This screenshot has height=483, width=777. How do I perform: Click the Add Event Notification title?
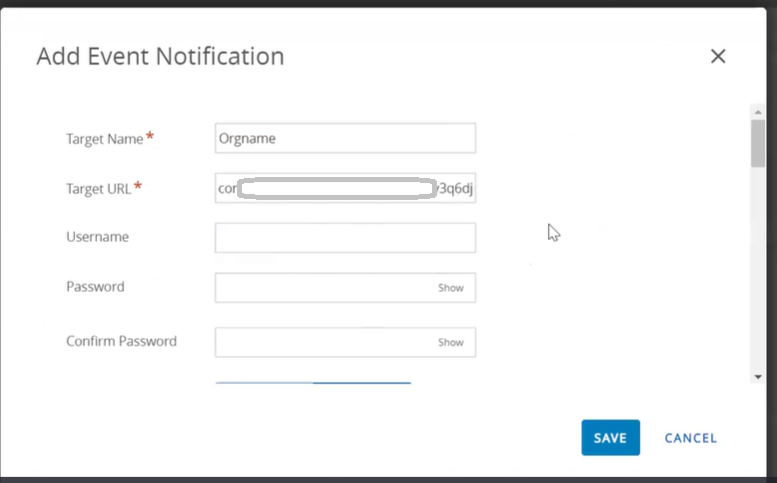pos(160,56)
